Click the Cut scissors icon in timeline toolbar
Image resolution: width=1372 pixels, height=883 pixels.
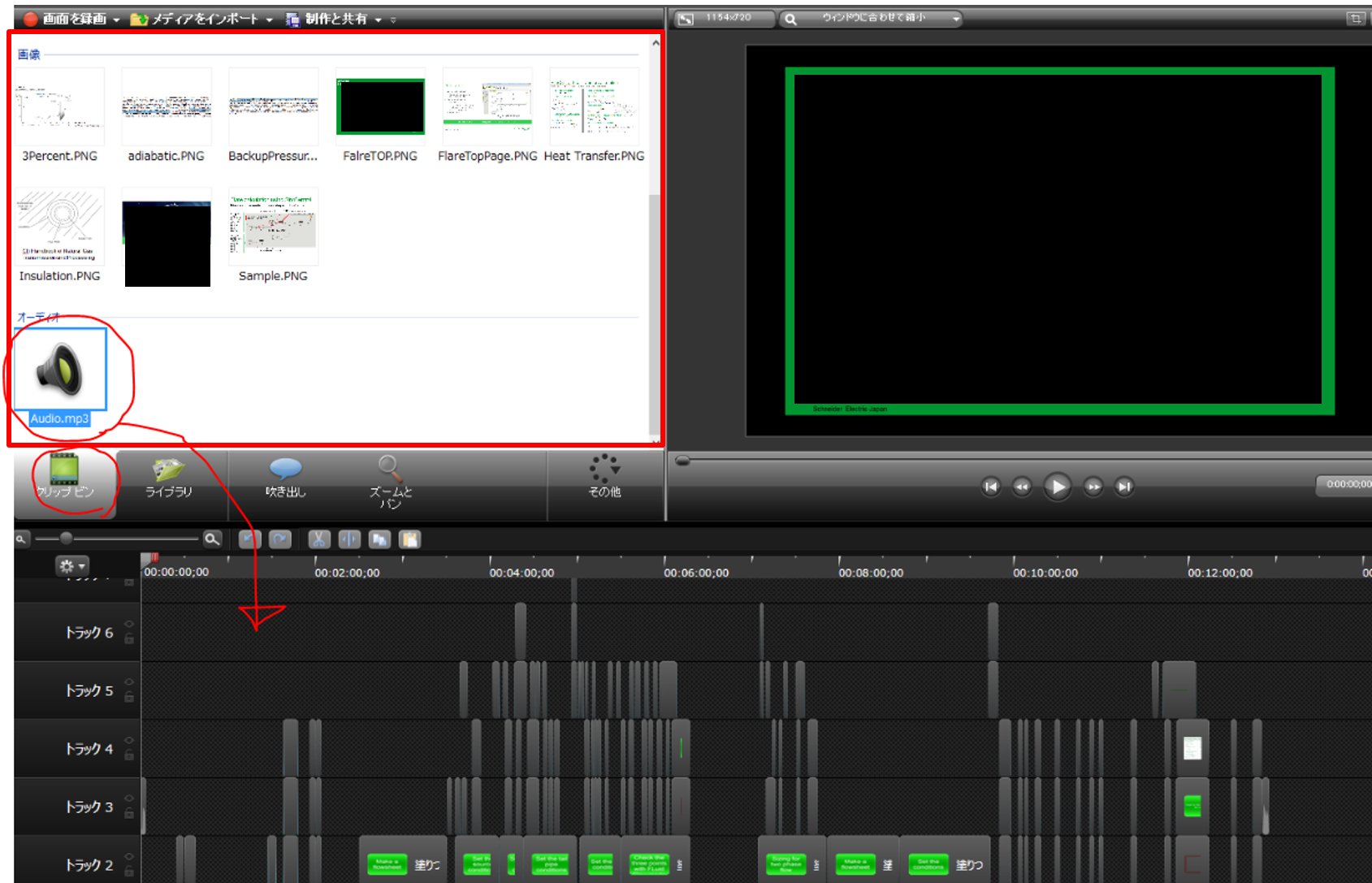(x=318, y=539)
